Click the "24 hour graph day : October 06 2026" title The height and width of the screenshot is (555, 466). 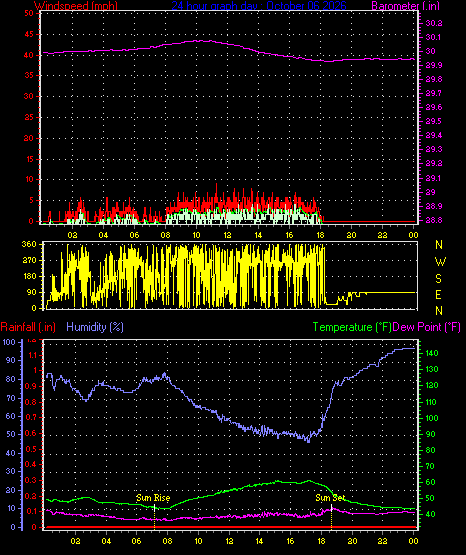(259, 5)
